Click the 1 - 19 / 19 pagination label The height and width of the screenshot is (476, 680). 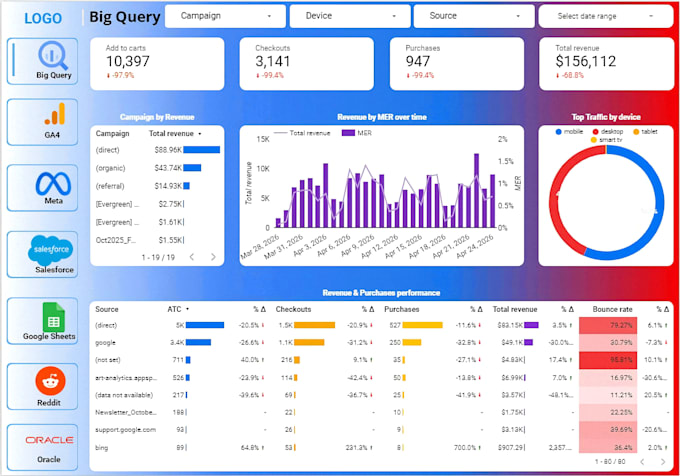(158, 258)
